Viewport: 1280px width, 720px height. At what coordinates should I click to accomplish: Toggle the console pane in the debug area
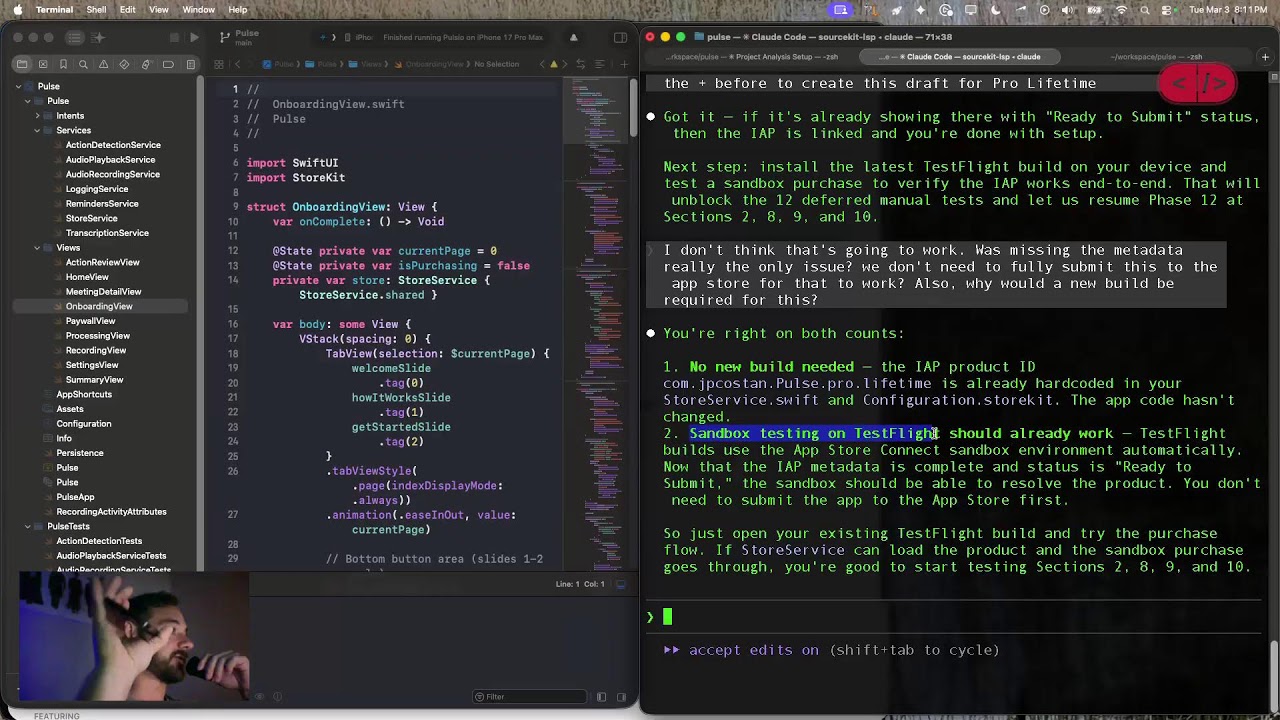[x=621, y=697]
